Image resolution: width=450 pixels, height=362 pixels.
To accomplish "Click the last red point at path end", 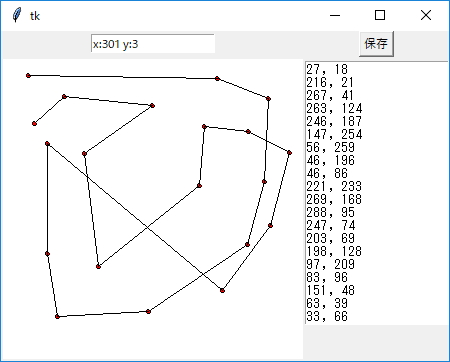I will (x=34, y=124).
